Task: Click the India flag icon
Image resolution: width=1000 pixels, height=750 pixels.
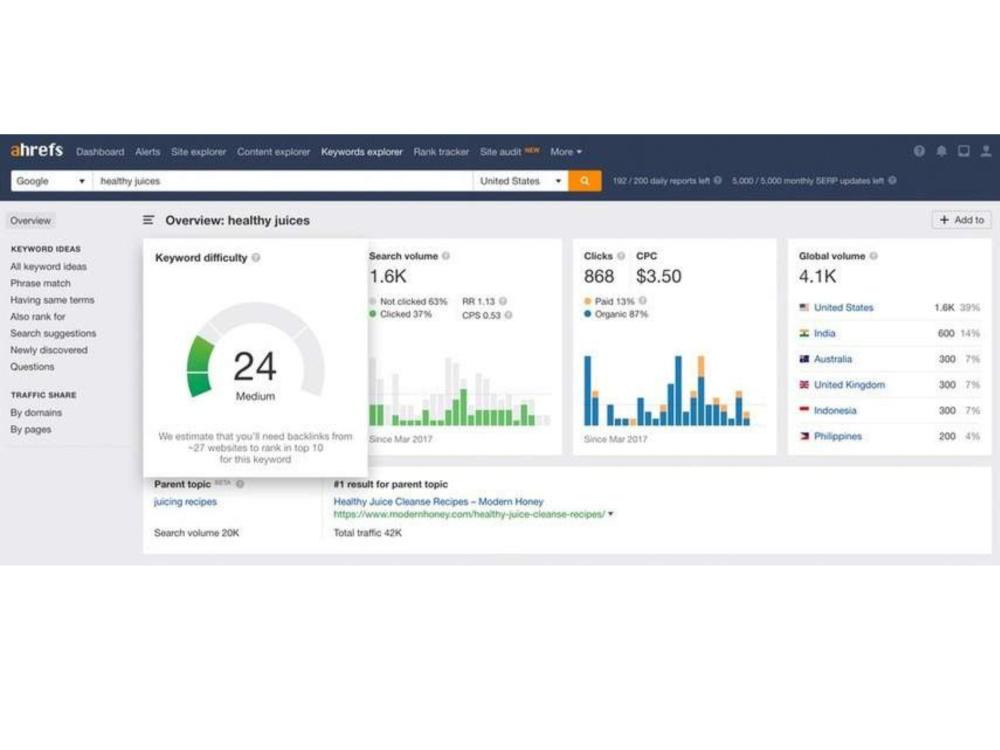Action: click(804, 333)
